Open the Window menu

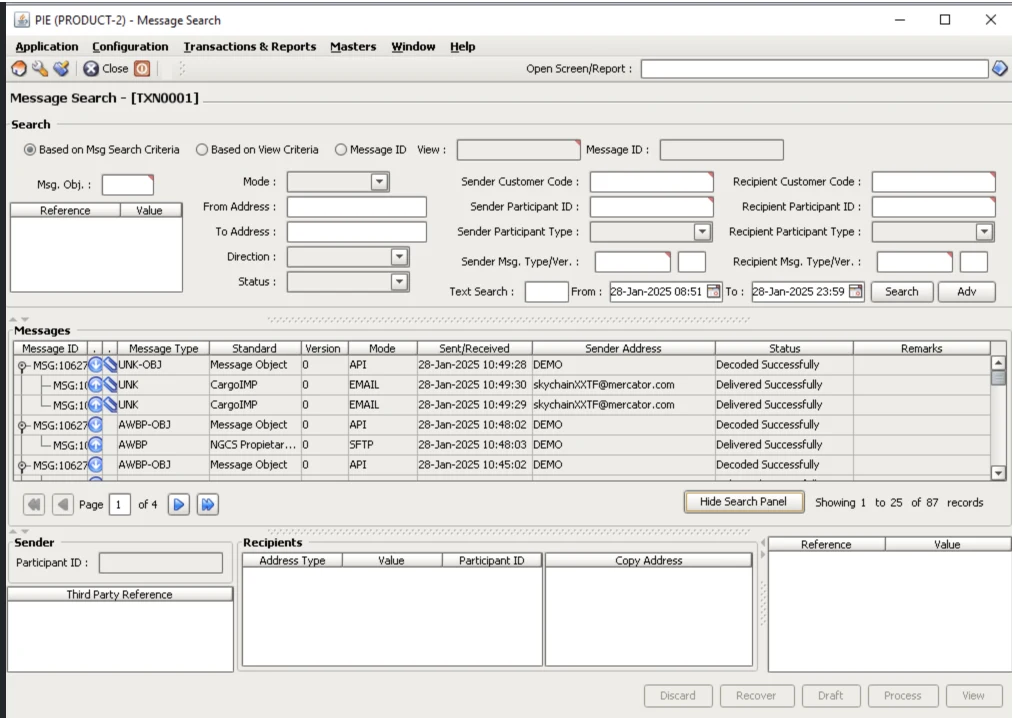[x=413, y=47]
